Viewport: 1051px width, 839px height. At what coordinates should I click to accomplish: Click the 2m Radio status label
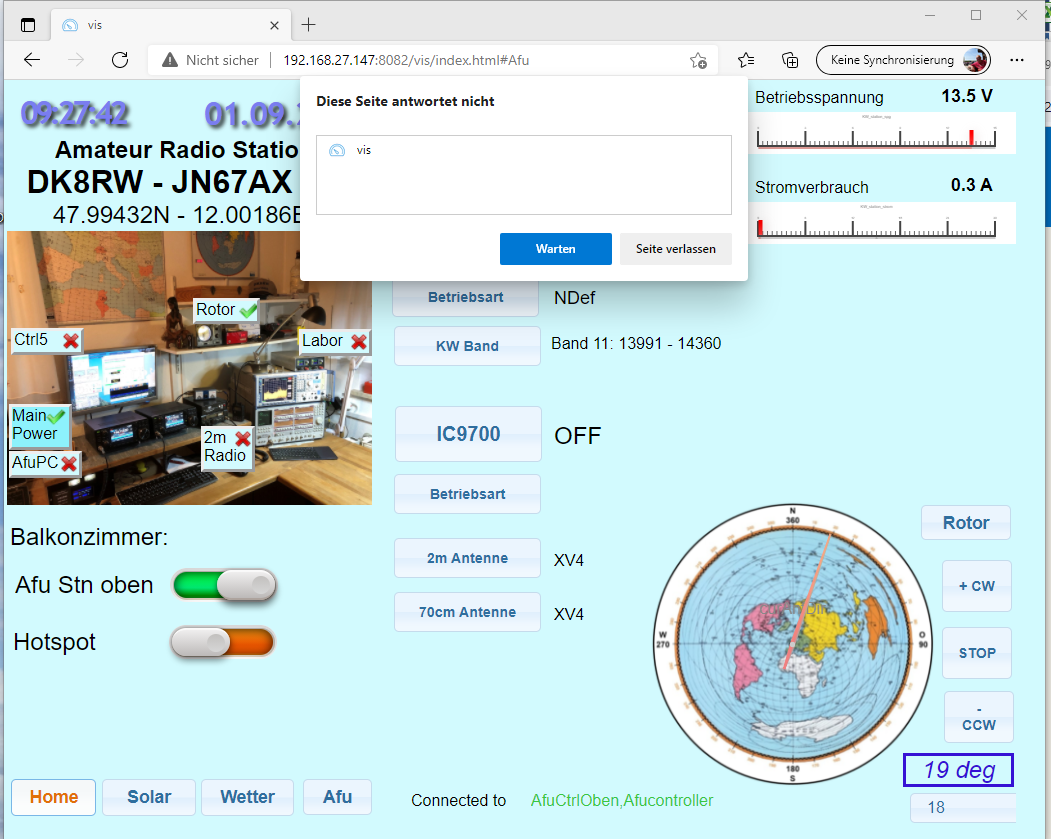[x=227, y=447]
